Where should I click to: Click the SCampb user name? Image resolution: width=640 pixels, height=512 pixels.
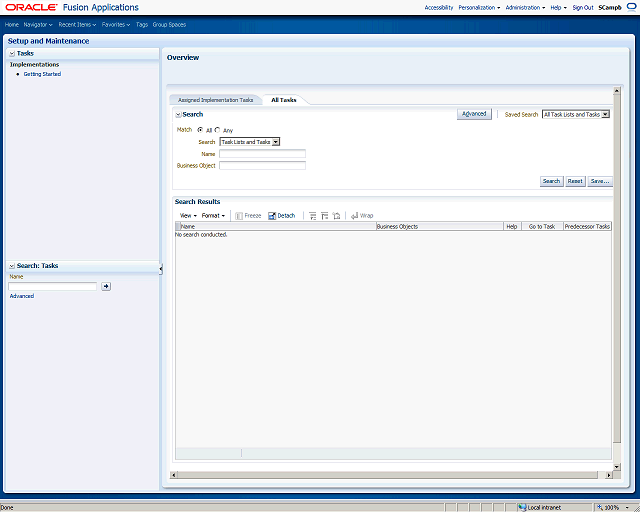pyautogui.click(x=610, y=7)
